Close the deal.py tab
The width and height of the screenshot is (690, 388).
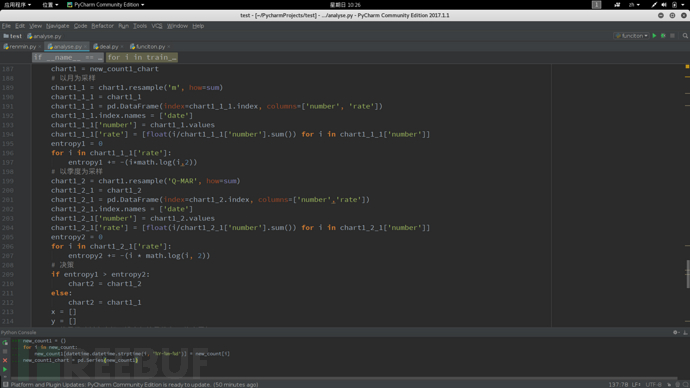coord(122,47)
